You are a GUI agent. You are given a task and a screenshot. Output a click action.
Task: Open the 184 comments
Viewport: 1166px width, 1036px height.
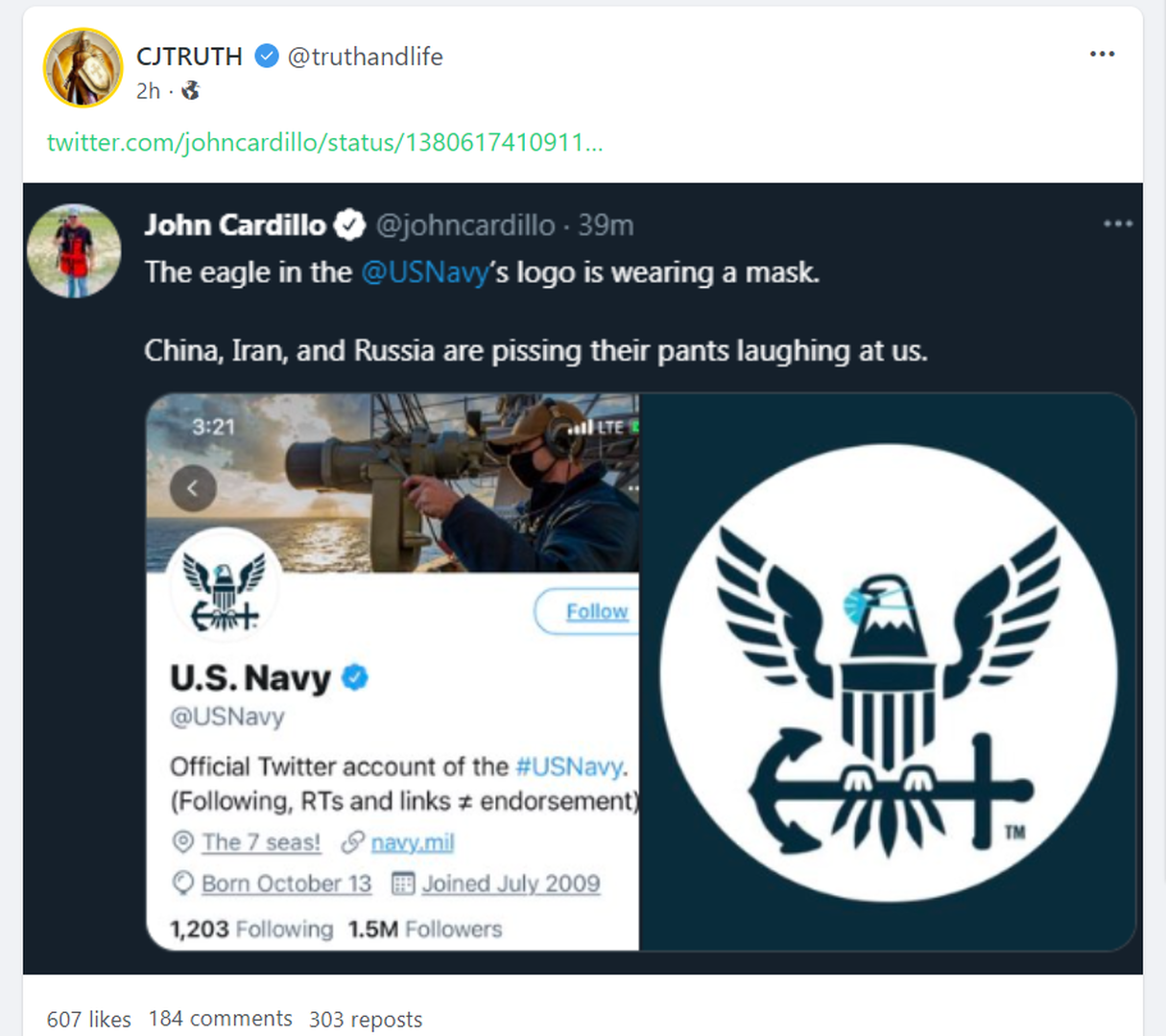[221, 1019]
